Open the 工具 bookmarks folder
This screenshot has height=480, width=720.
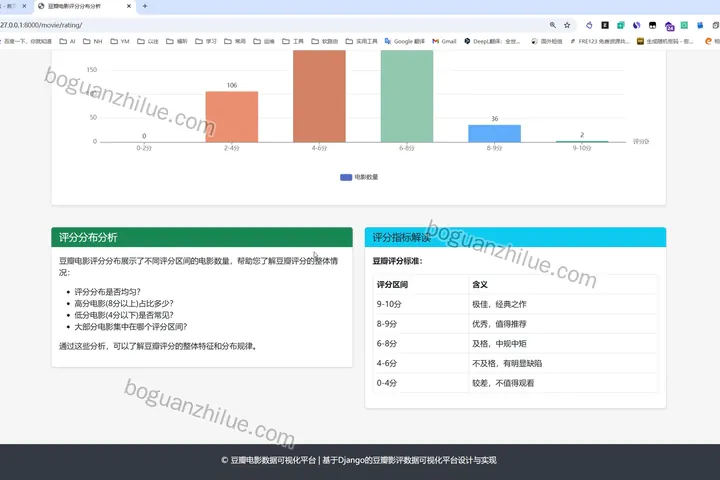click(x=293, y=41)
